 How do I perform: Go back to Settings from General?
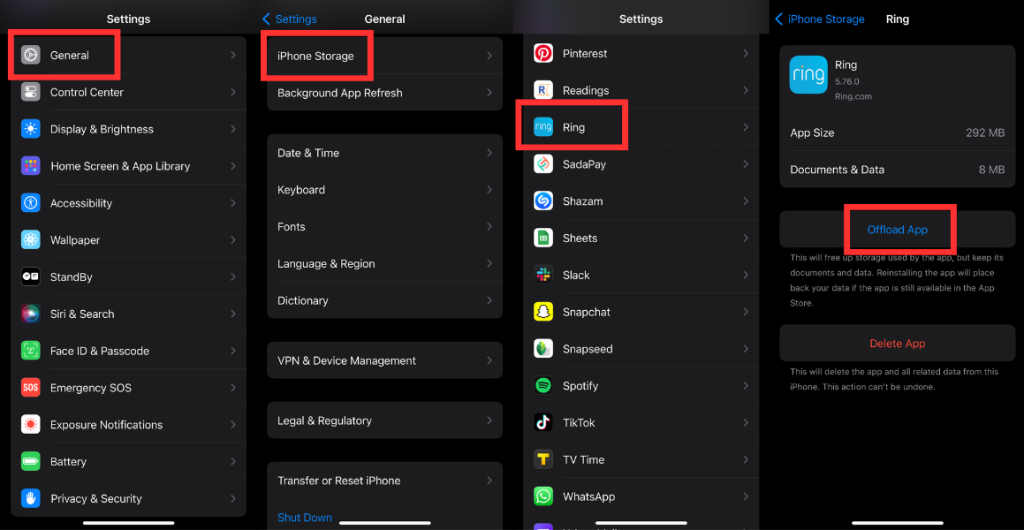click(290, 19)
